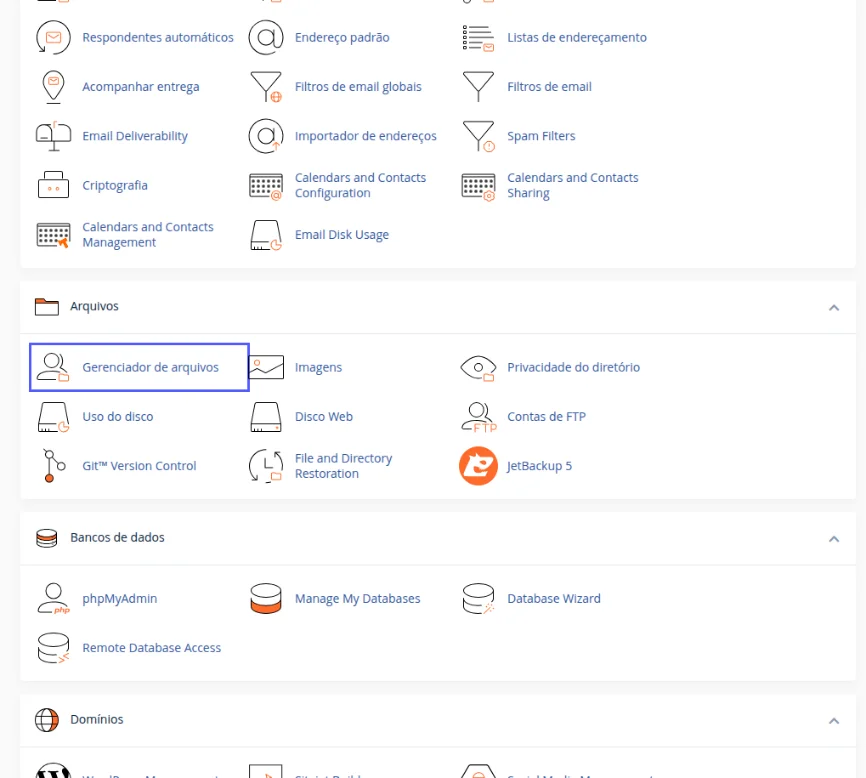866x778 pixels.
Task: Open Calendars and Contacts Sharing link
Action: tap(573, 186)
